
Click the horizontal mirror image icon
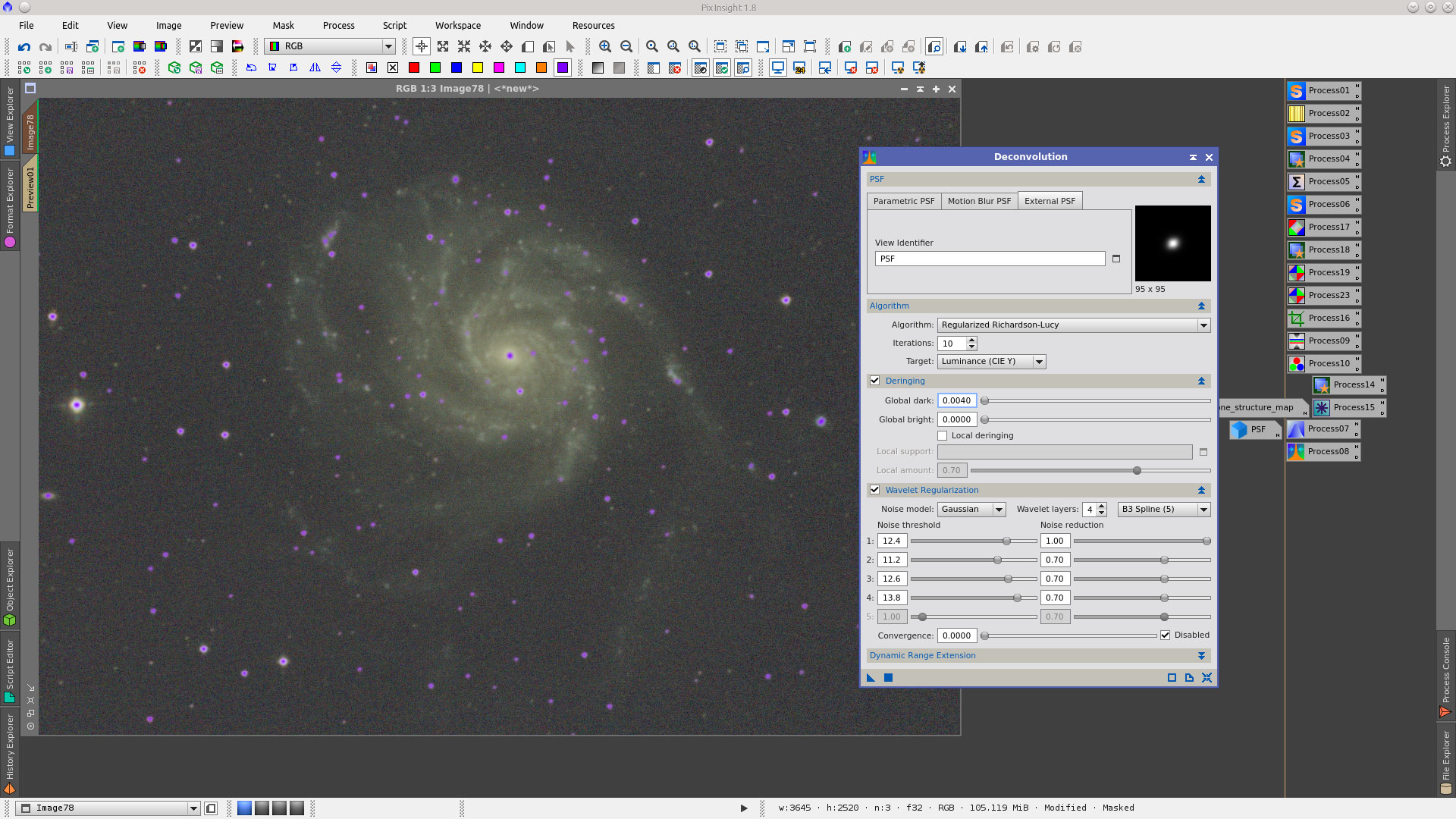click(x=315, y=67)
